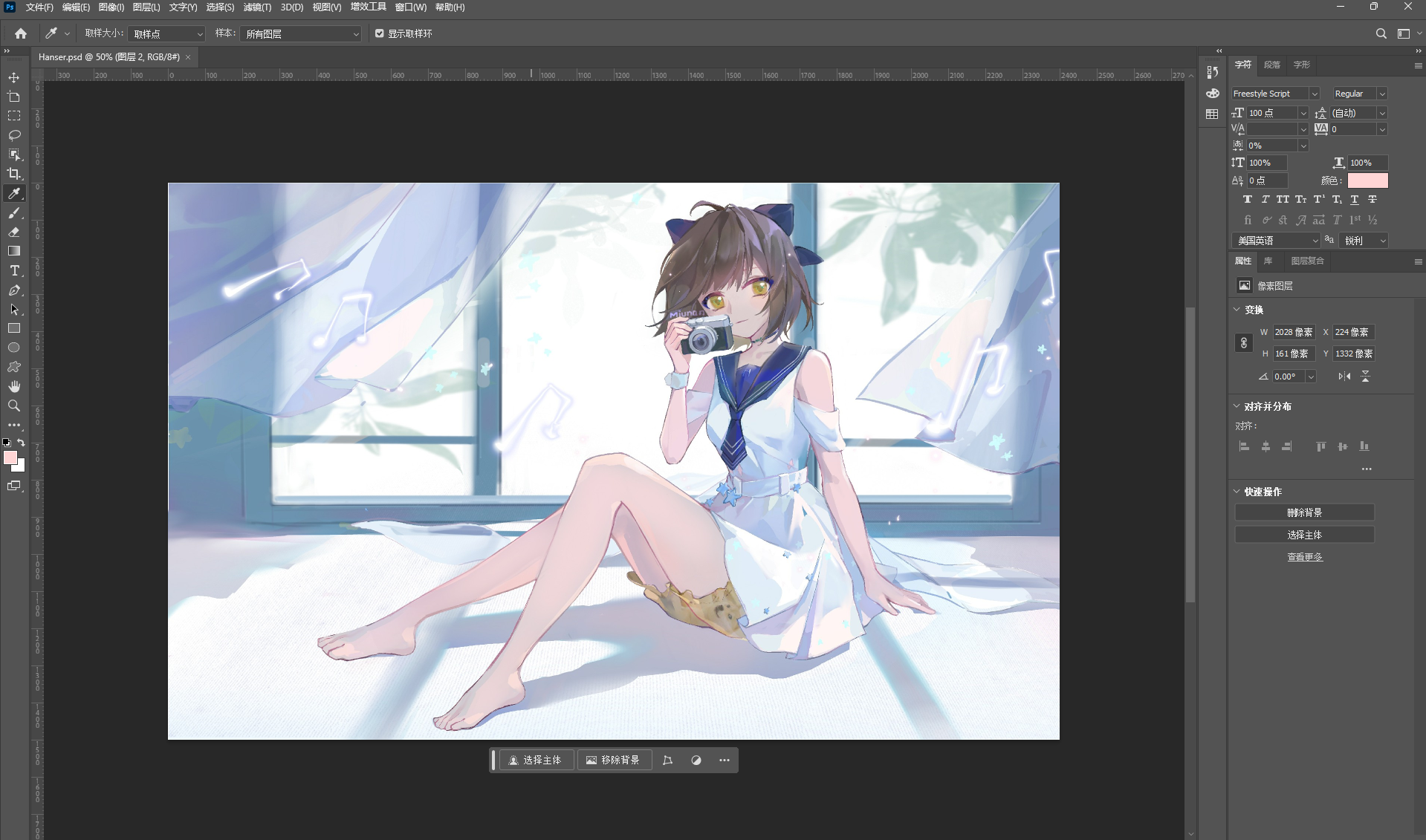This screenshot has height=840, width=1426.
Task: Toggle All Caps text style
Action: point(1283,199)
